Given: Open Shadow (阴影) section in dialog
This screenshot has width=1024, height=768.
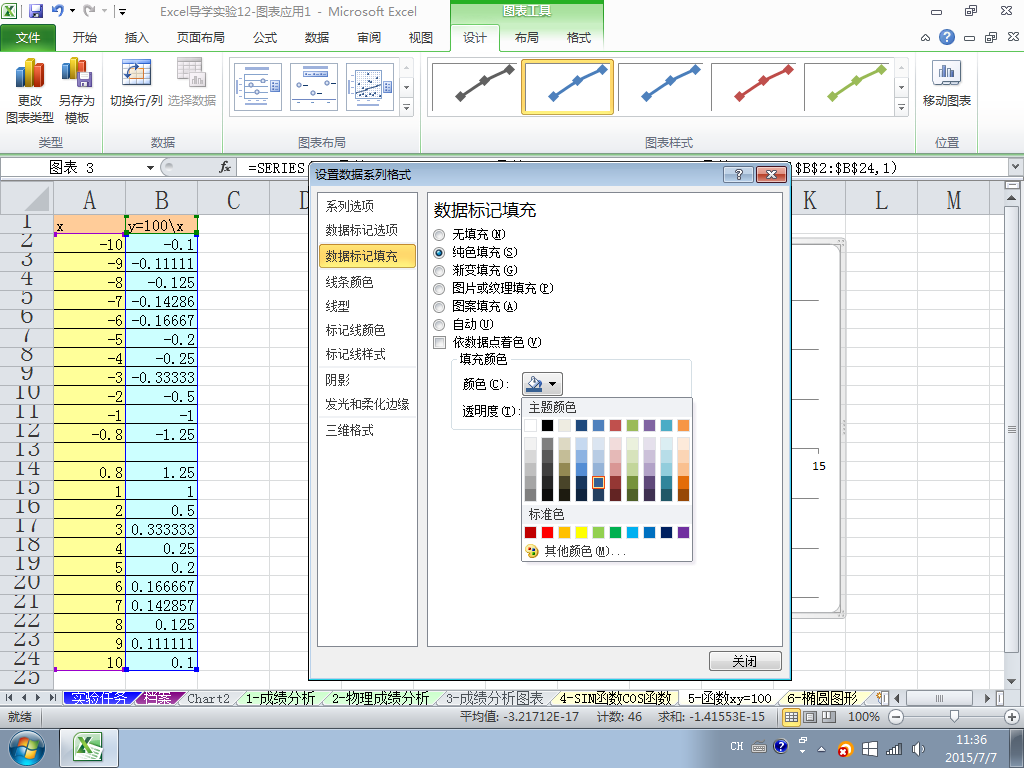Looking at the screenshot, I should 338,380.
